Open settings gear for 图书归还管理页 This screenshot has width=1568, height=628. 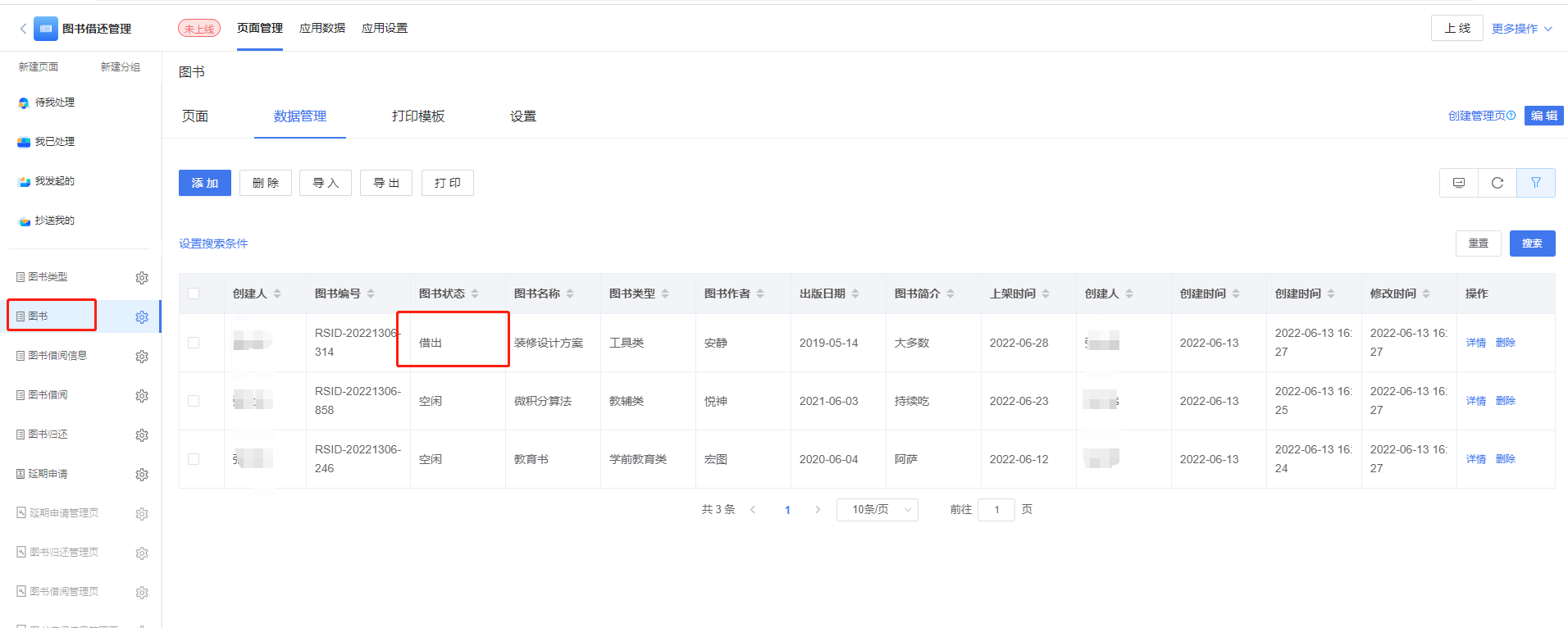point(142,553)
